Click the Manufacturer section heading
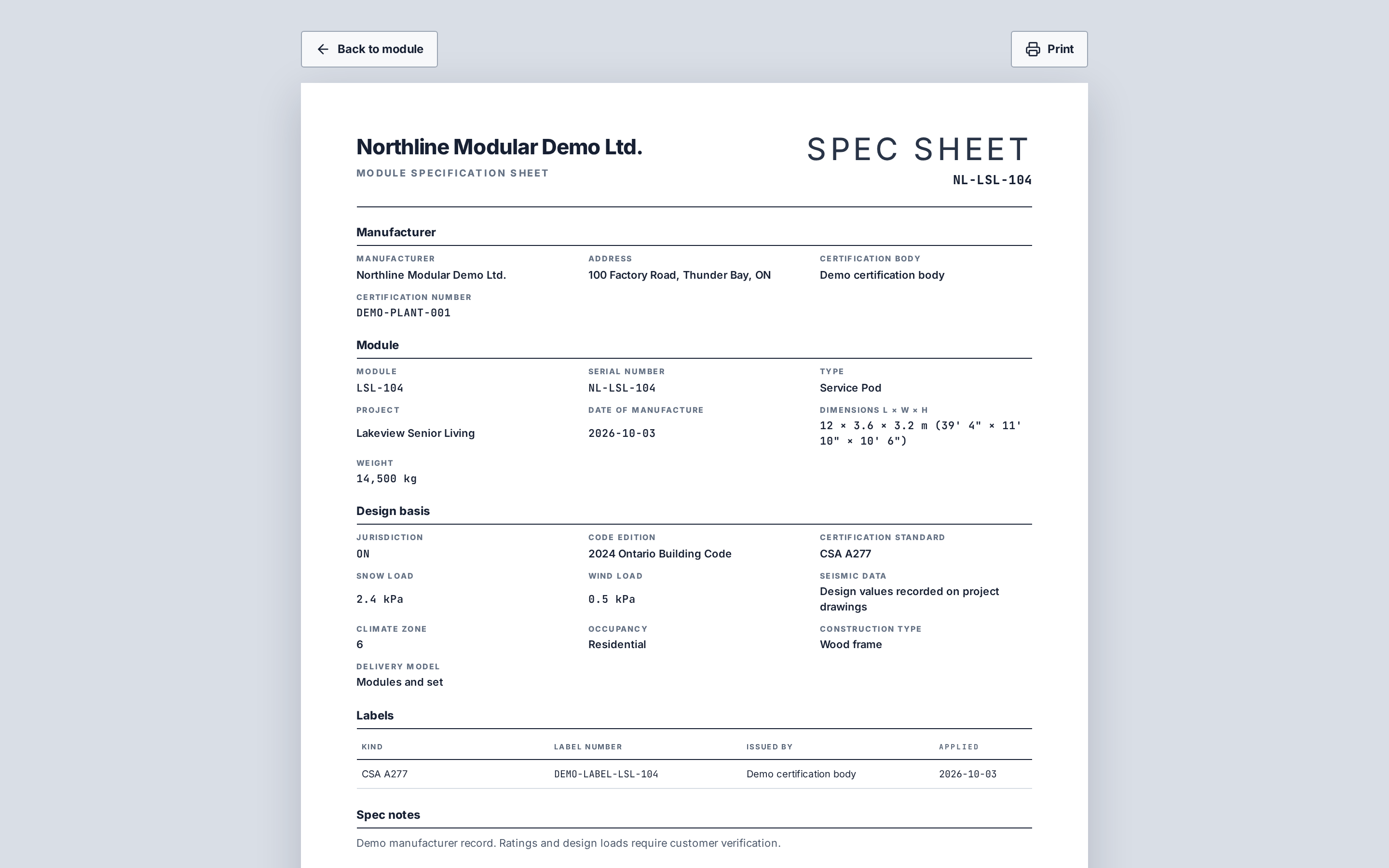 pos(396,232)
